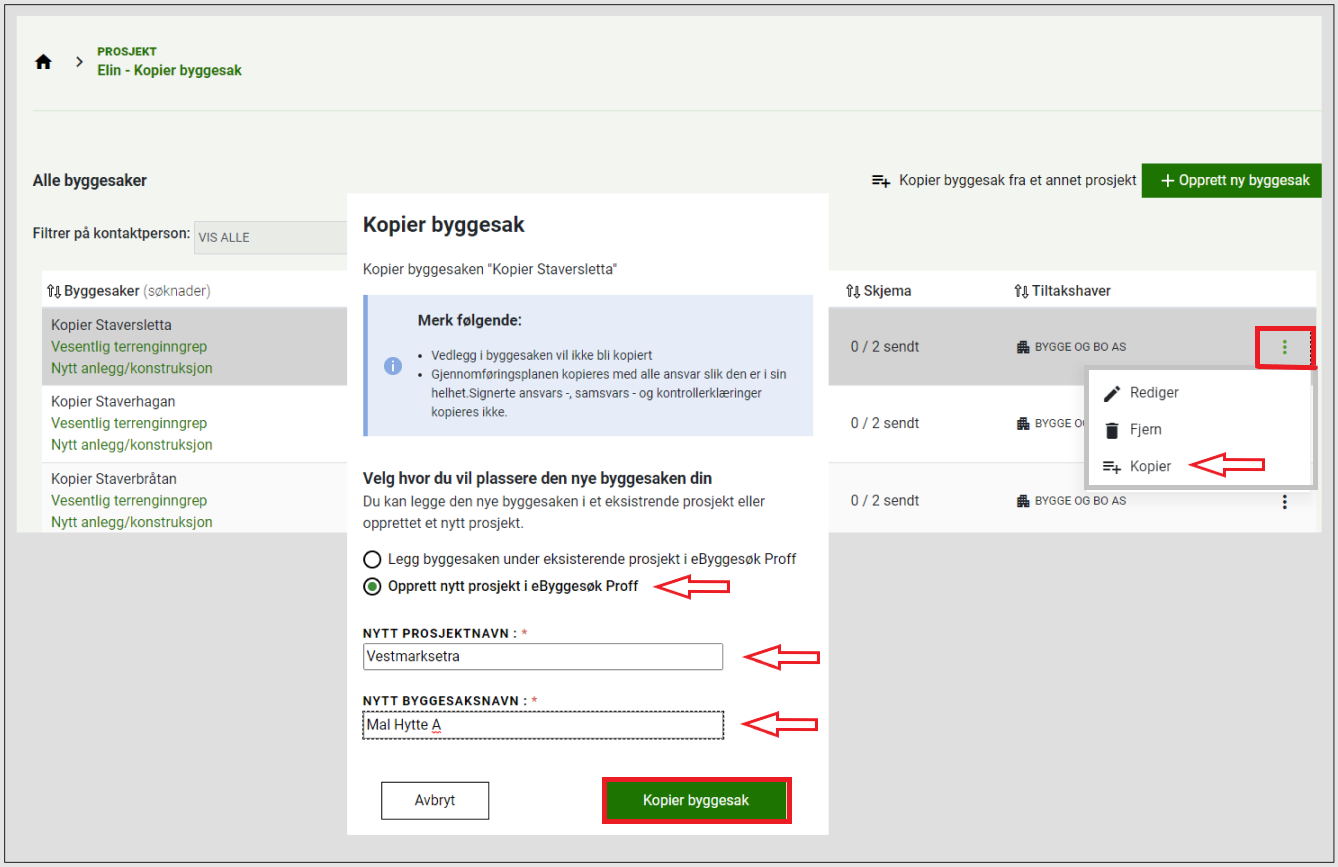Select 'Opprett nytt prosjekt i eByggesøk Proff' option
1338x867 pixels.
point(372,587)
